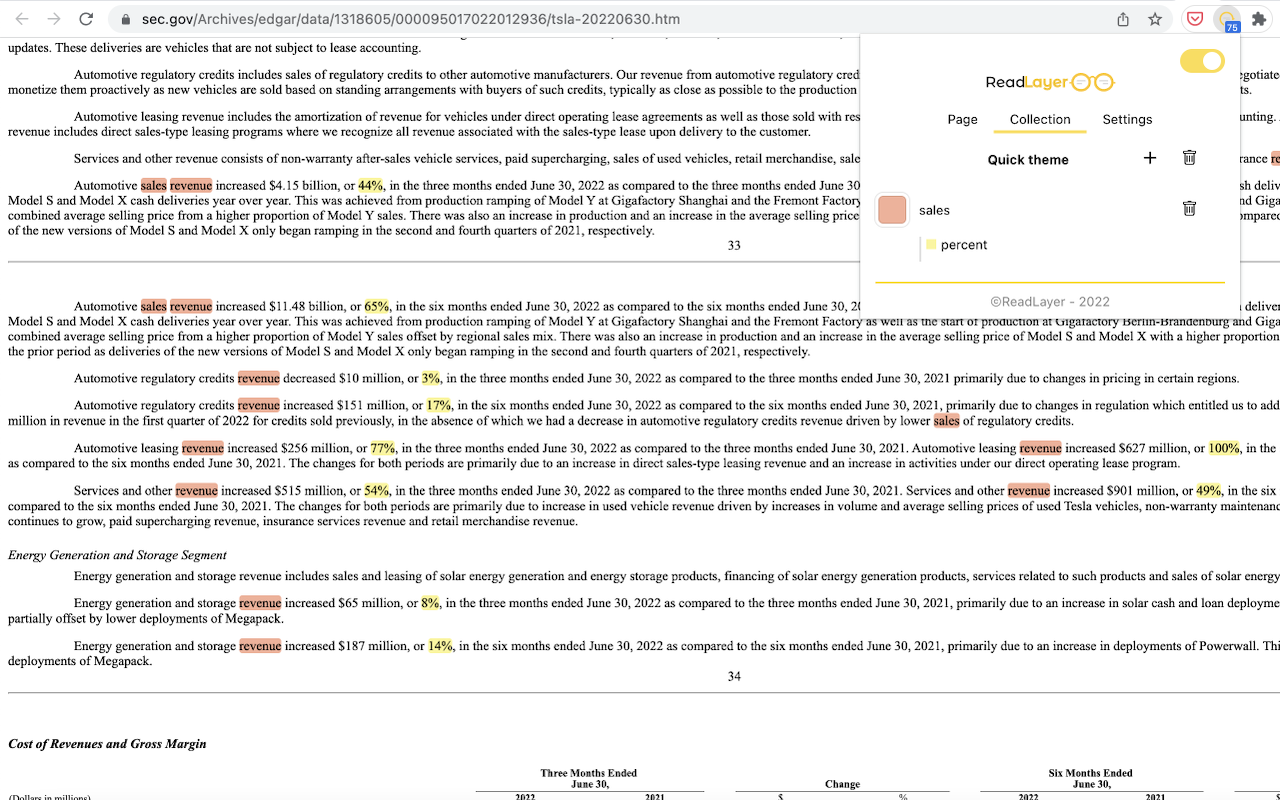Select the 'percent' keyword label in the popup
The image size is (1280, 800).
(x=964, y=245)
